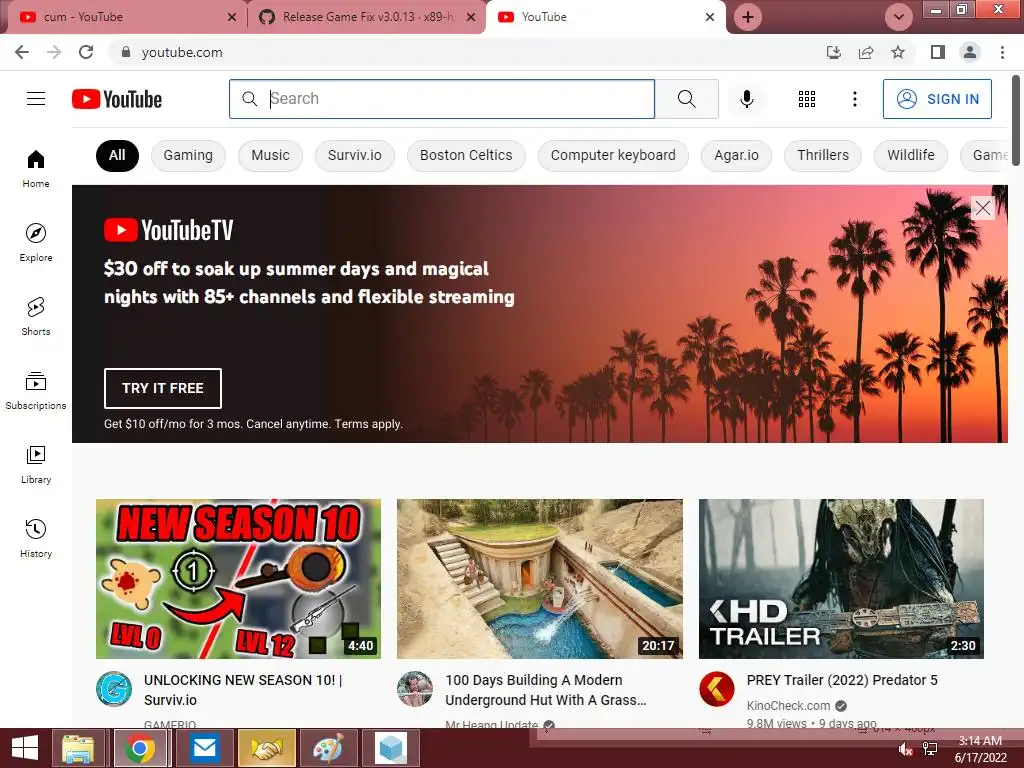Viewport: 1024px width, 768px height.
Task: Play the underground hut thumbnail
Action: tap(540, 579)
